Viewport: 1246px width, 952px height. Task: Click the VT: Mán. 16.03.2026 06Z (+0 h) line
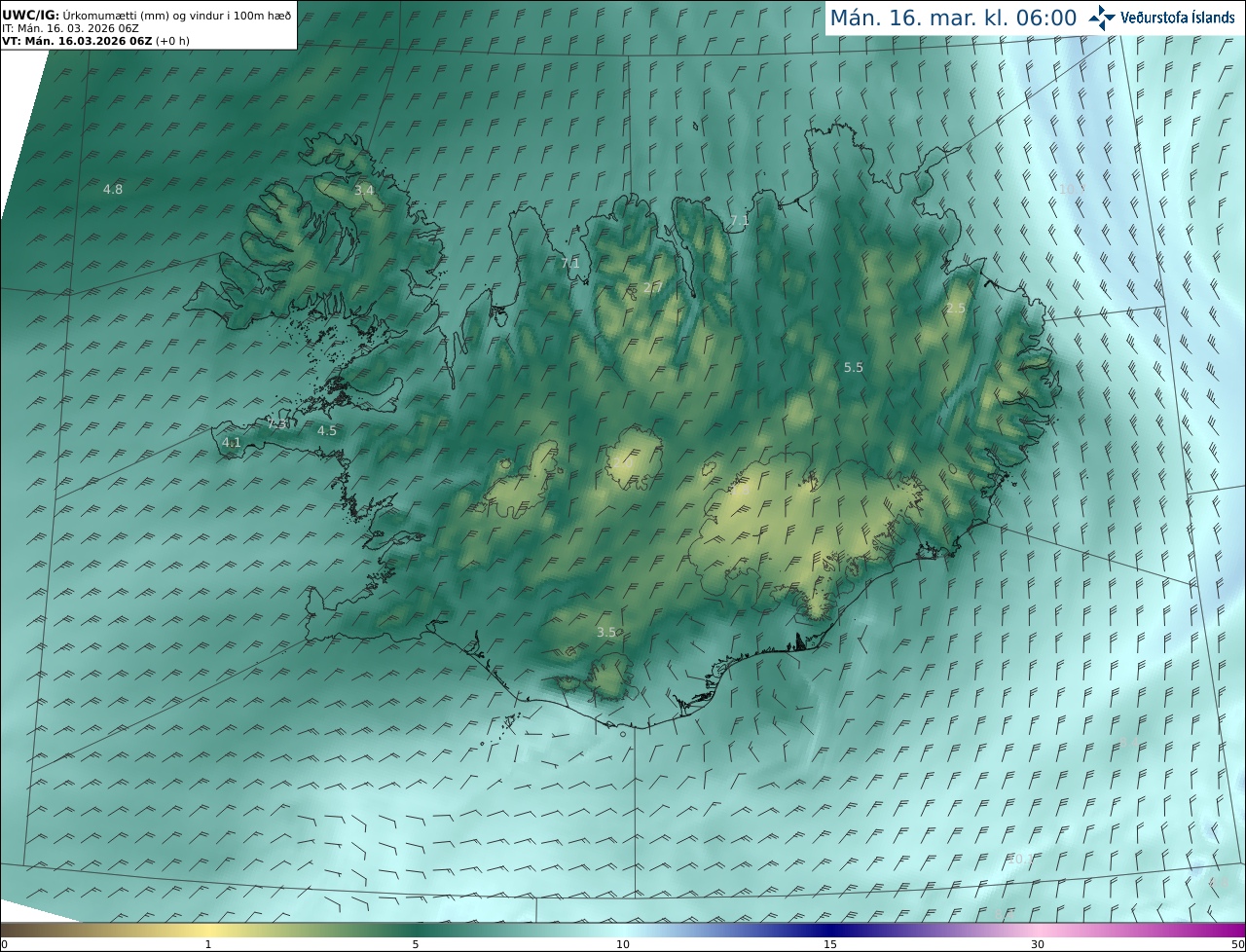click(97, 41)
